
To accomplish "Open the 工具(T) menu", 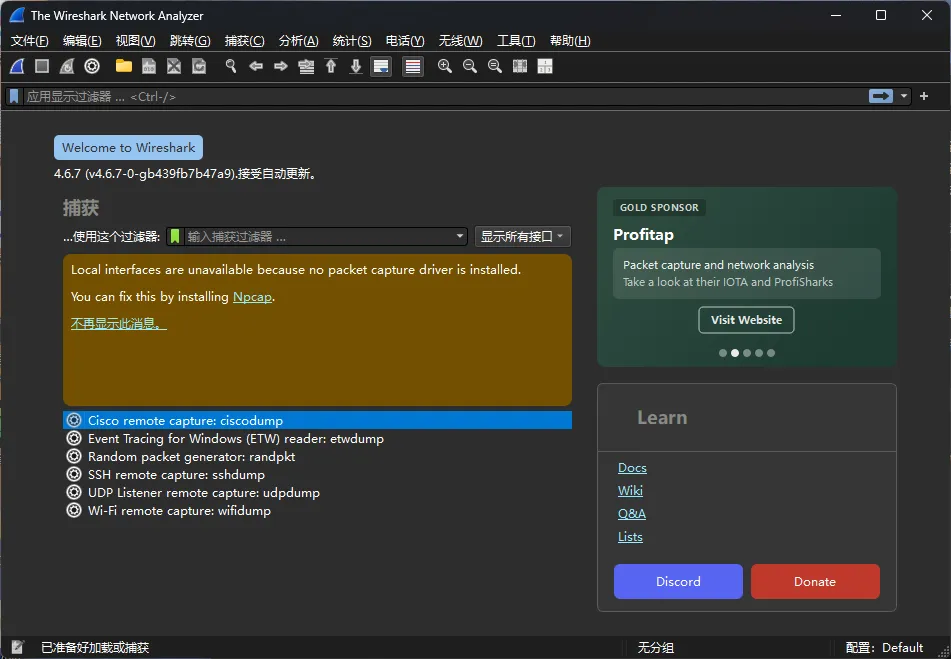I will point(516,41).
